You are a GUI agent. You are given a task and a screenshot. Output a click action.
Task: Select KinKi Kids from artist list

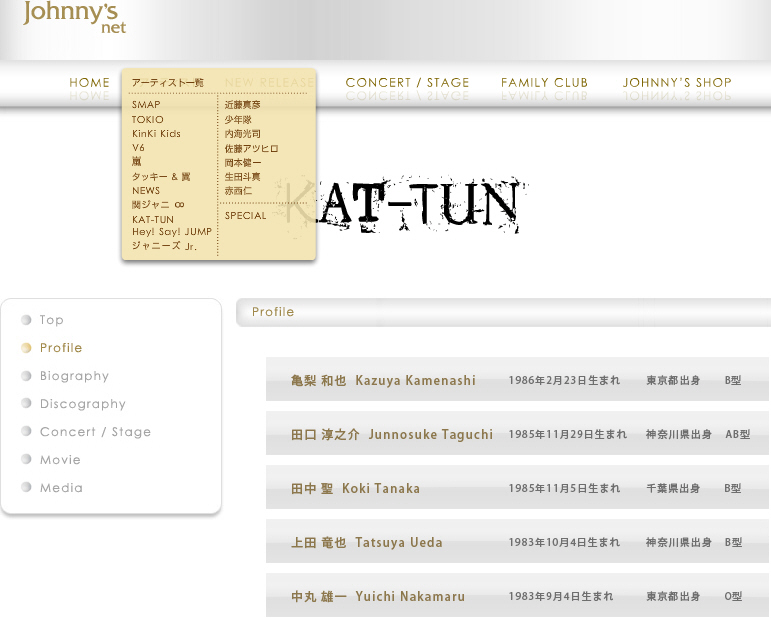(156, 134)
